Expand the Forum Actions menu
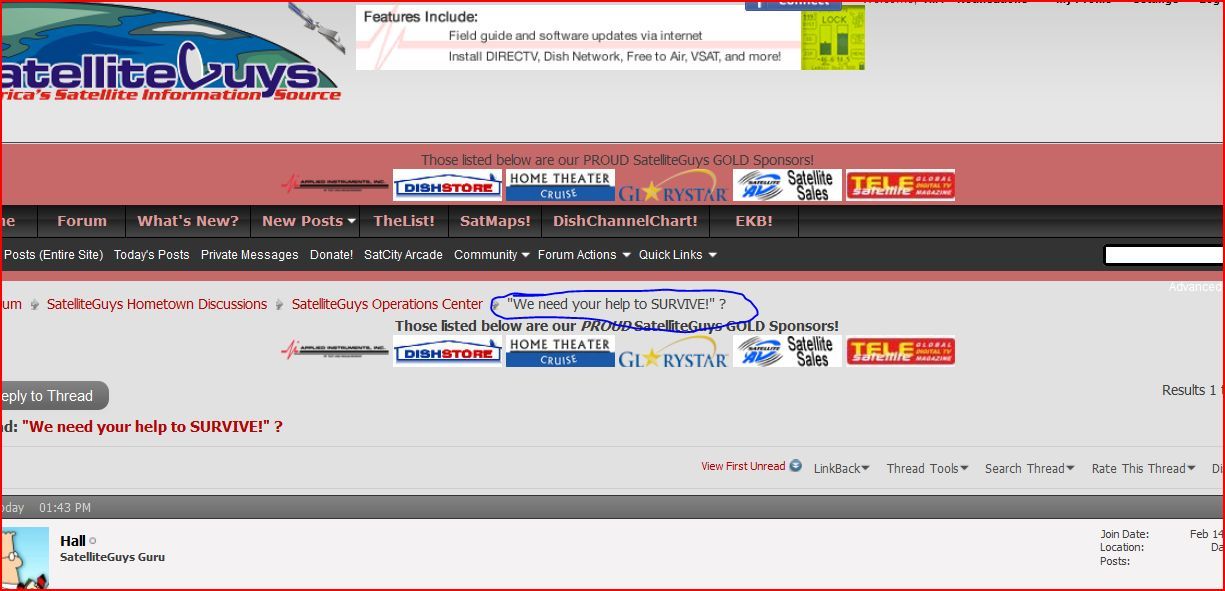 pos(584,255)
